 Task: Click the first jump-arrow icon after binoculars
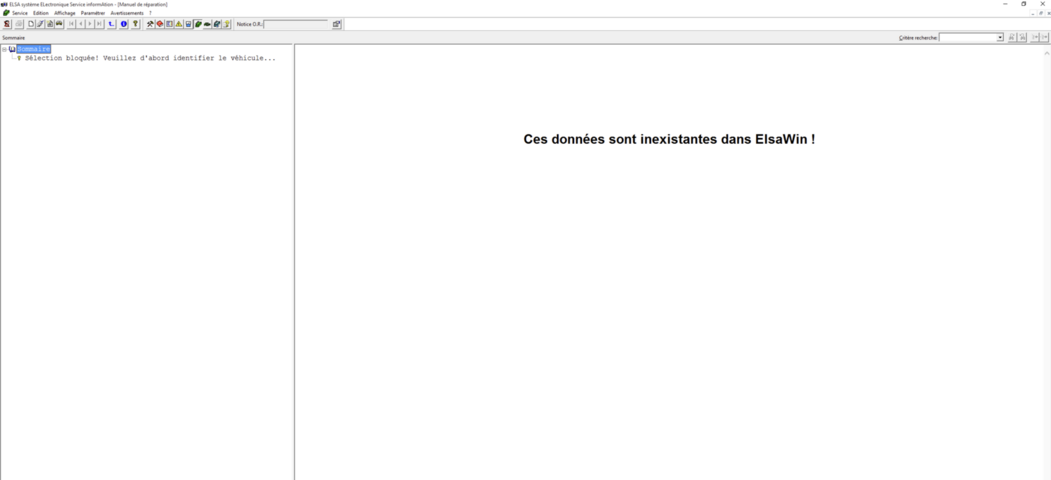coord(1035,38)
